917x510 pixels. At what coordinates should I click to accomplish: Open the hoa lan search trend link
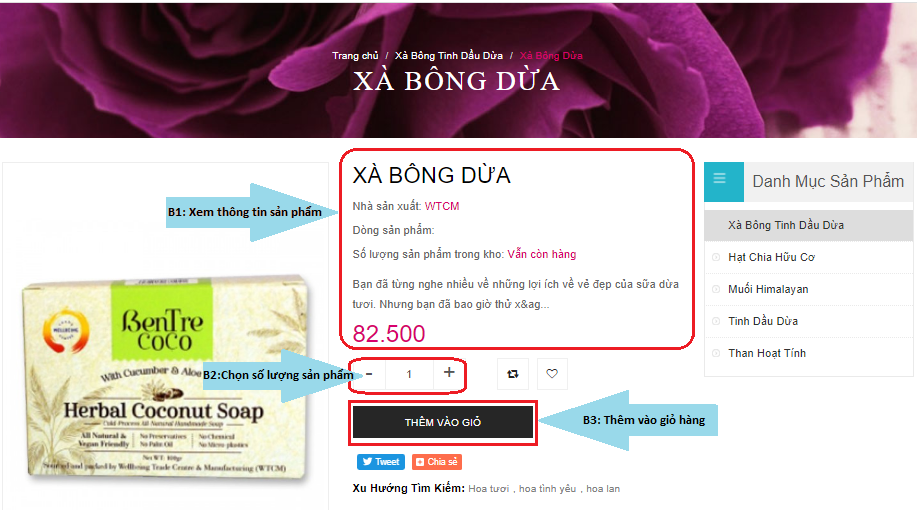(x=603, y=489)
